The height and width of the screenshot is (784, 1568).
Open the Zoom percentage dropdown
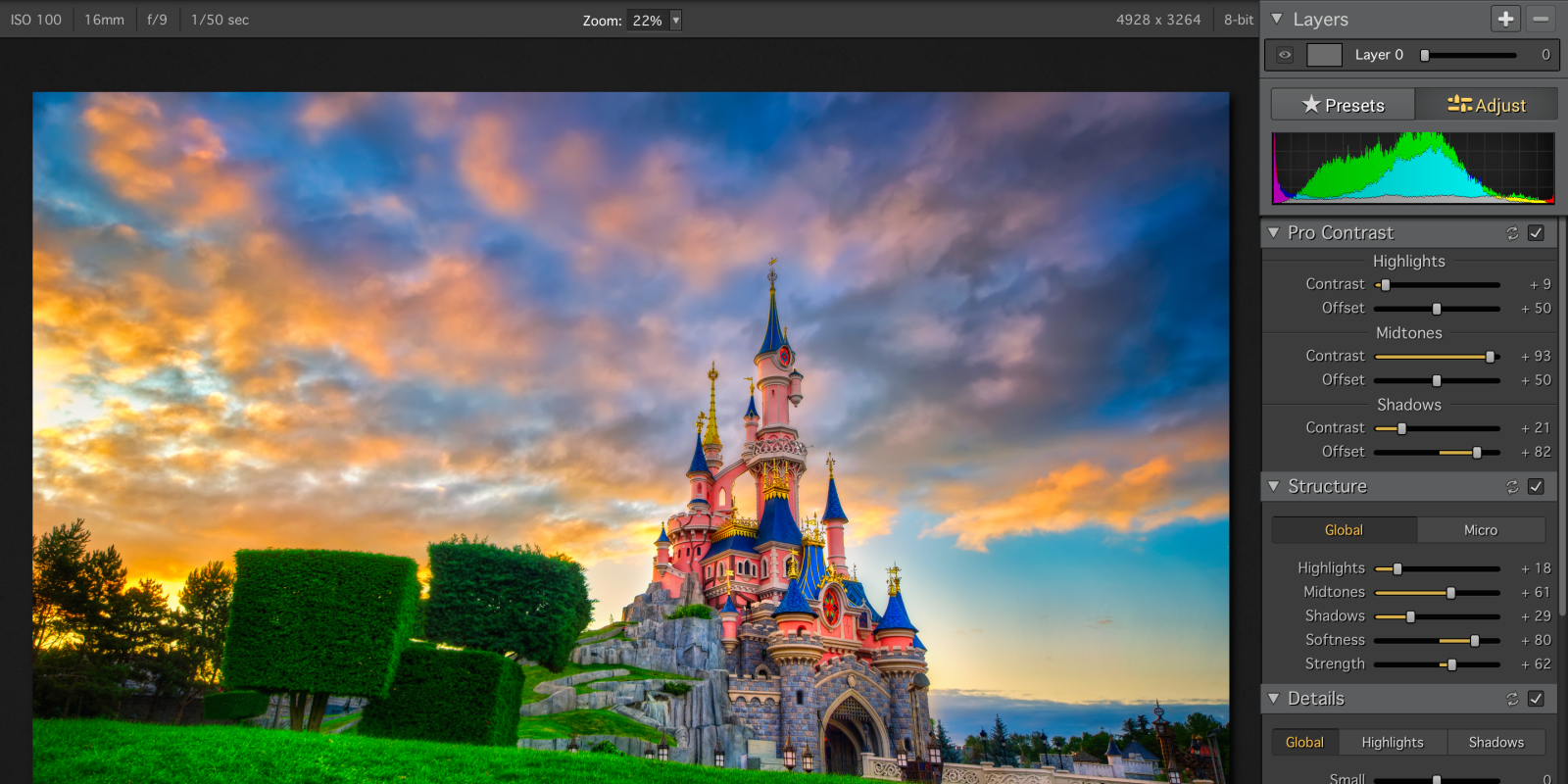(x=675, y=21)
